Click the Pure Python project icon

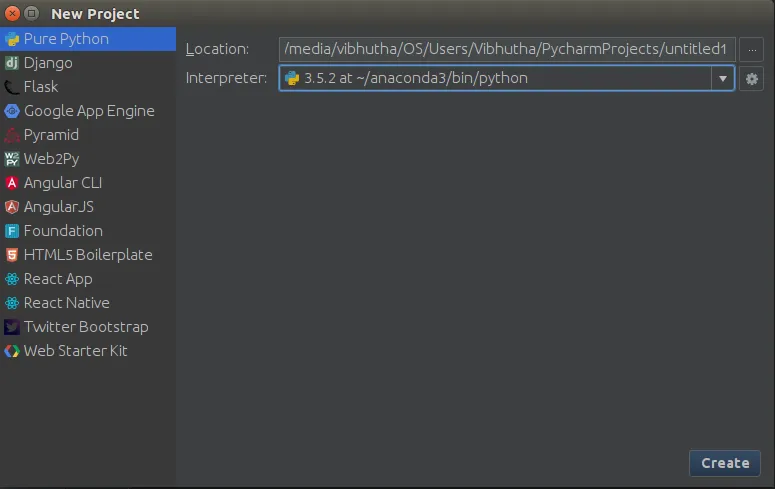pyautogui.click(x=12, y=39)
